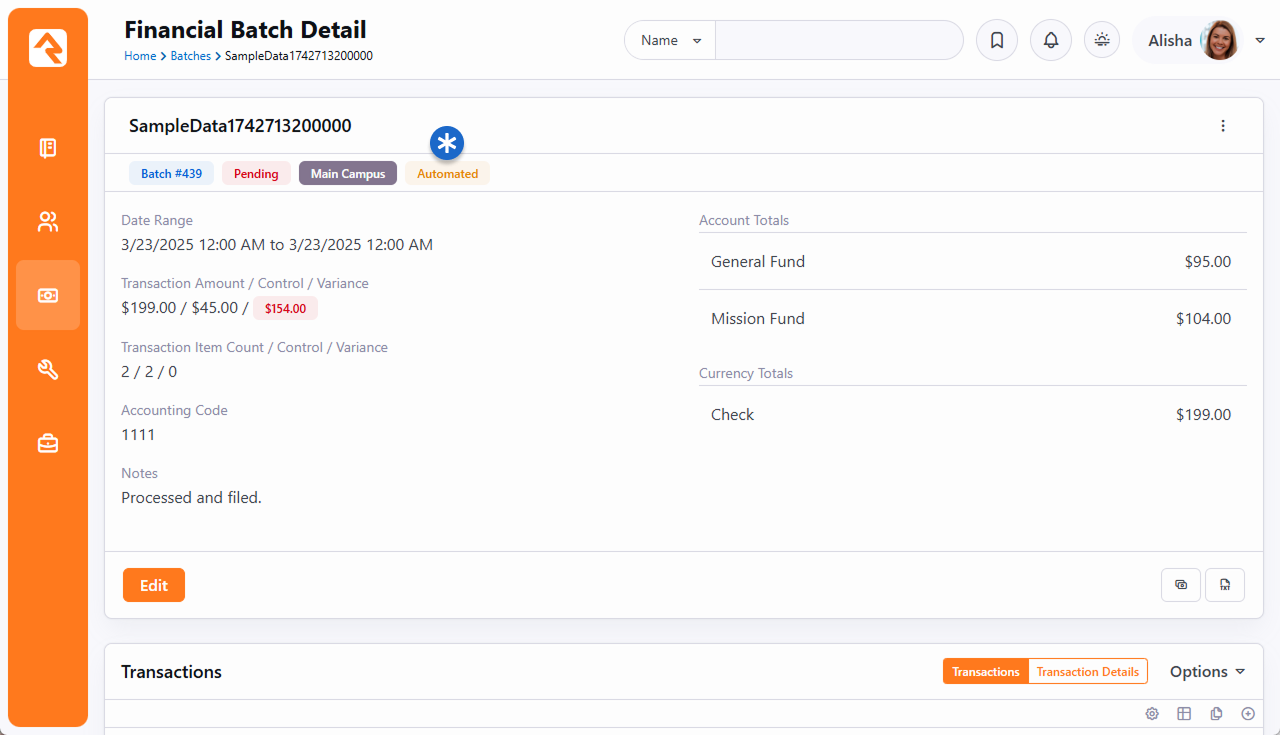Open the briefcase Admin section in sidebar
The width and height of the screenshot is (1280, 735).
[x=48, y=444]
